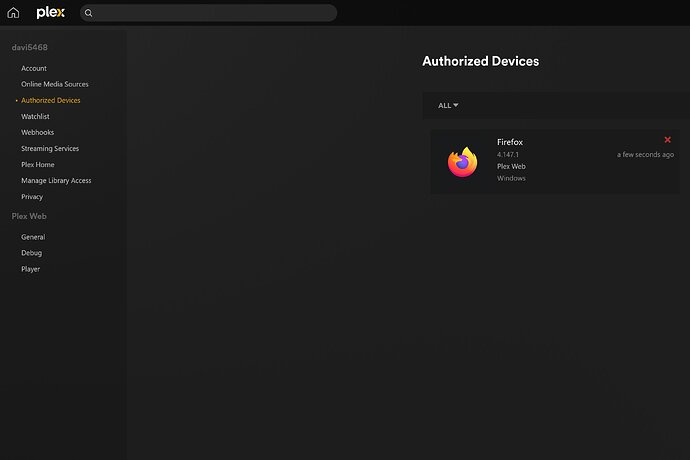
Task: Open the ALL filter dropdown
Action: click(448, 105)
